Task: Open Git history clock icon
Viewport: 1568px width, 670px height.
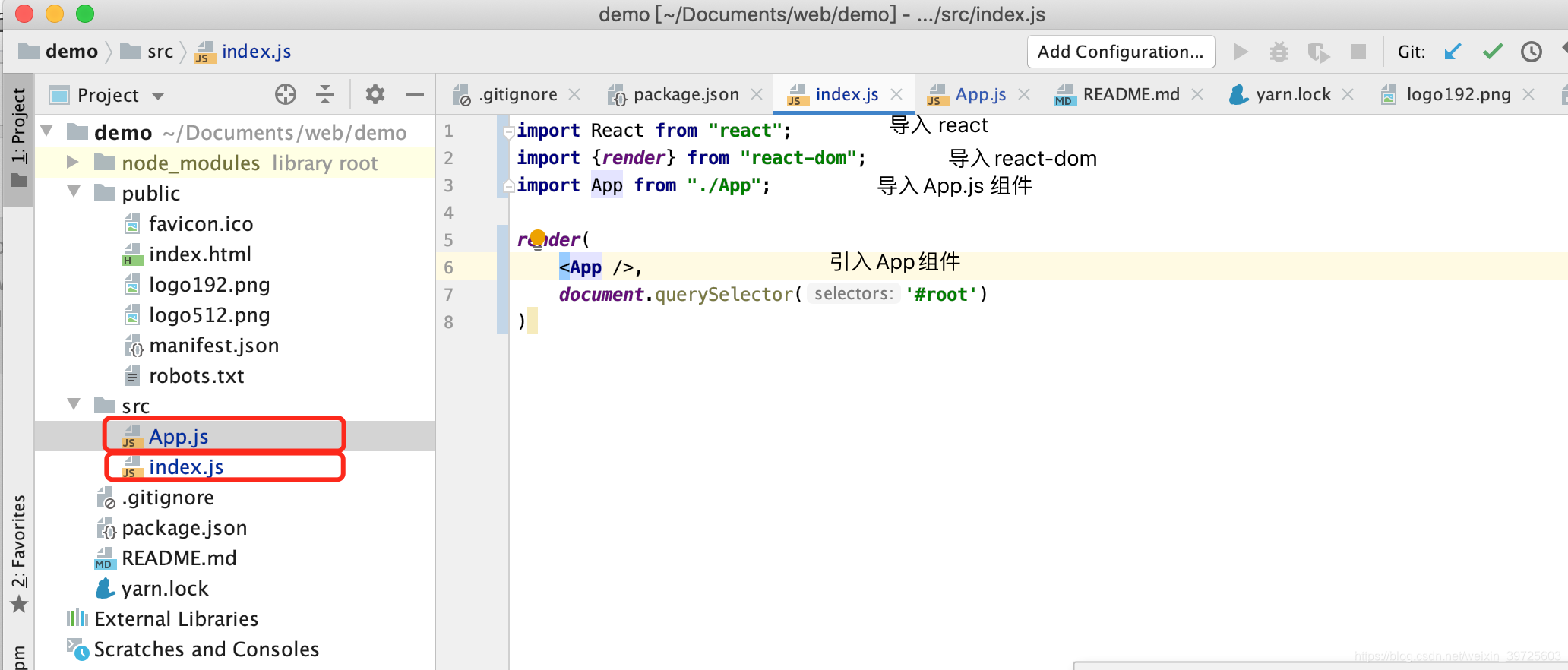Action: (1532, 52)
